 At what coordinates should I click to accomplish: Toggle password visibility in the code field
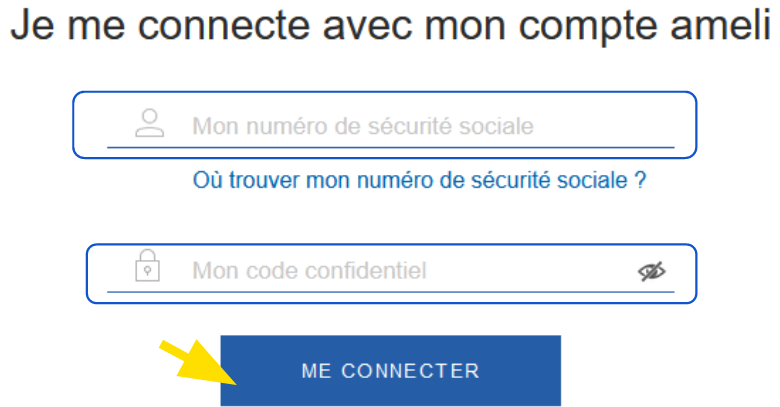click(x=651, y=271)
